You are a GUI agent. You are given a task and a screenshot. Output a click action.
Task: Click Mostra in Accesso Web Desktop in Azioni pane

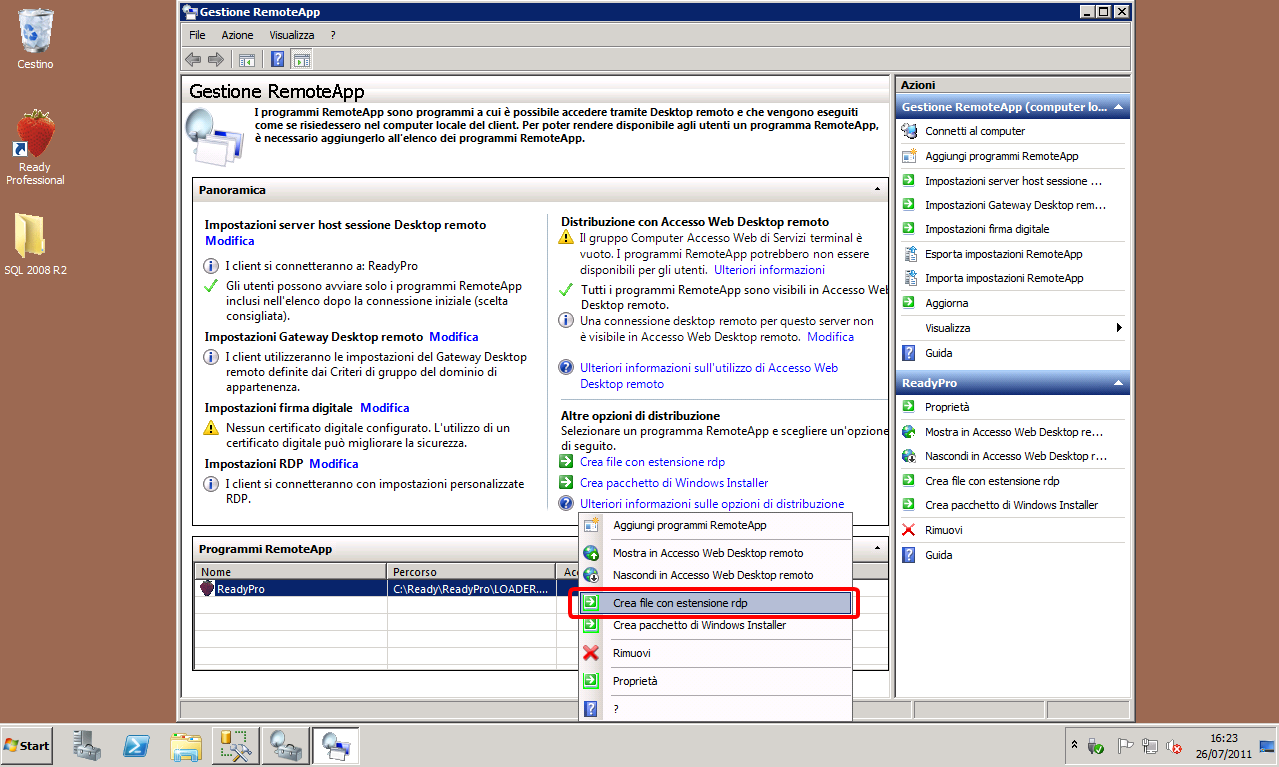pyautogui.click(x=1014, y=432)
